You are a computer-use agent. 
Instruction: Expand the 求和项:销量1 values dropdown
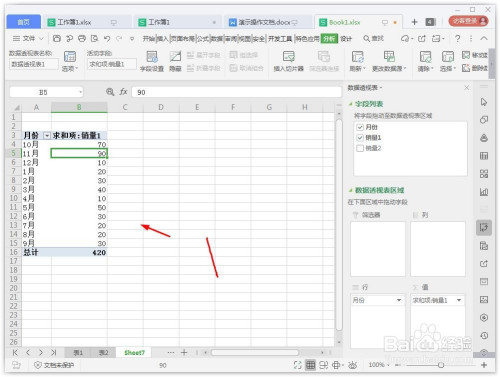(x=459, y=300)
